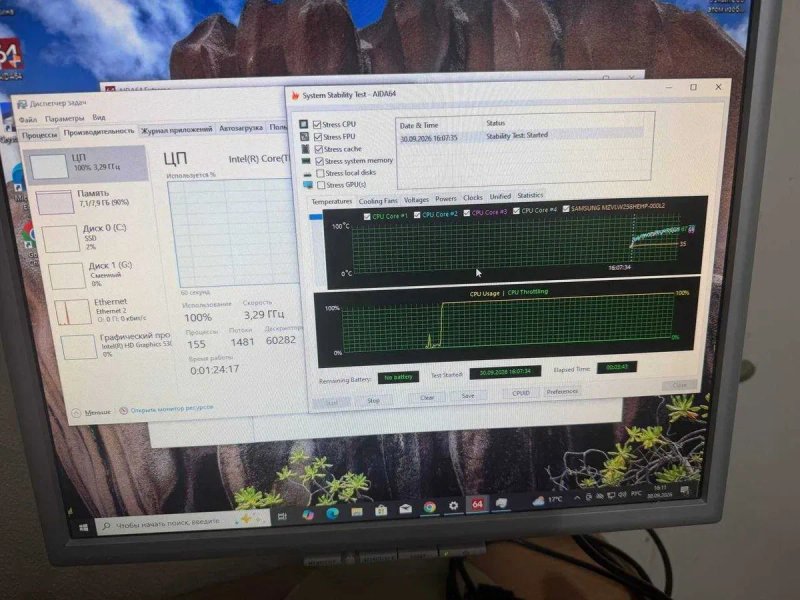The image size is (800, 600).
Task: Open AIDA64 Preferences button
Action: pyautogui.click(x=562, y=391)
